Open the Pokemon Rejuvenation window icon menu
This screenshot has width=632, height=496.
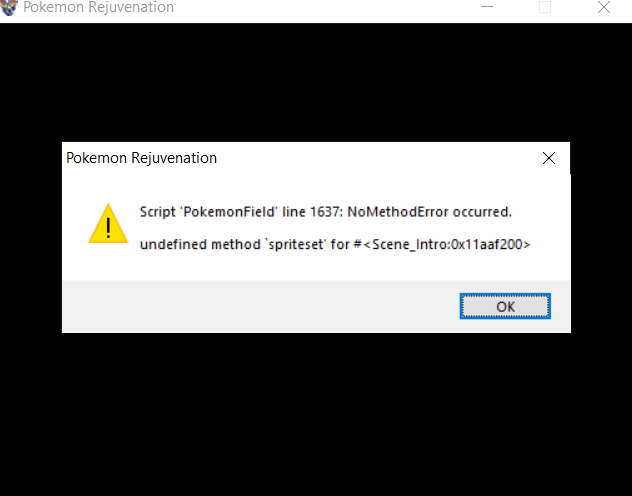click(x=8, y=7)
